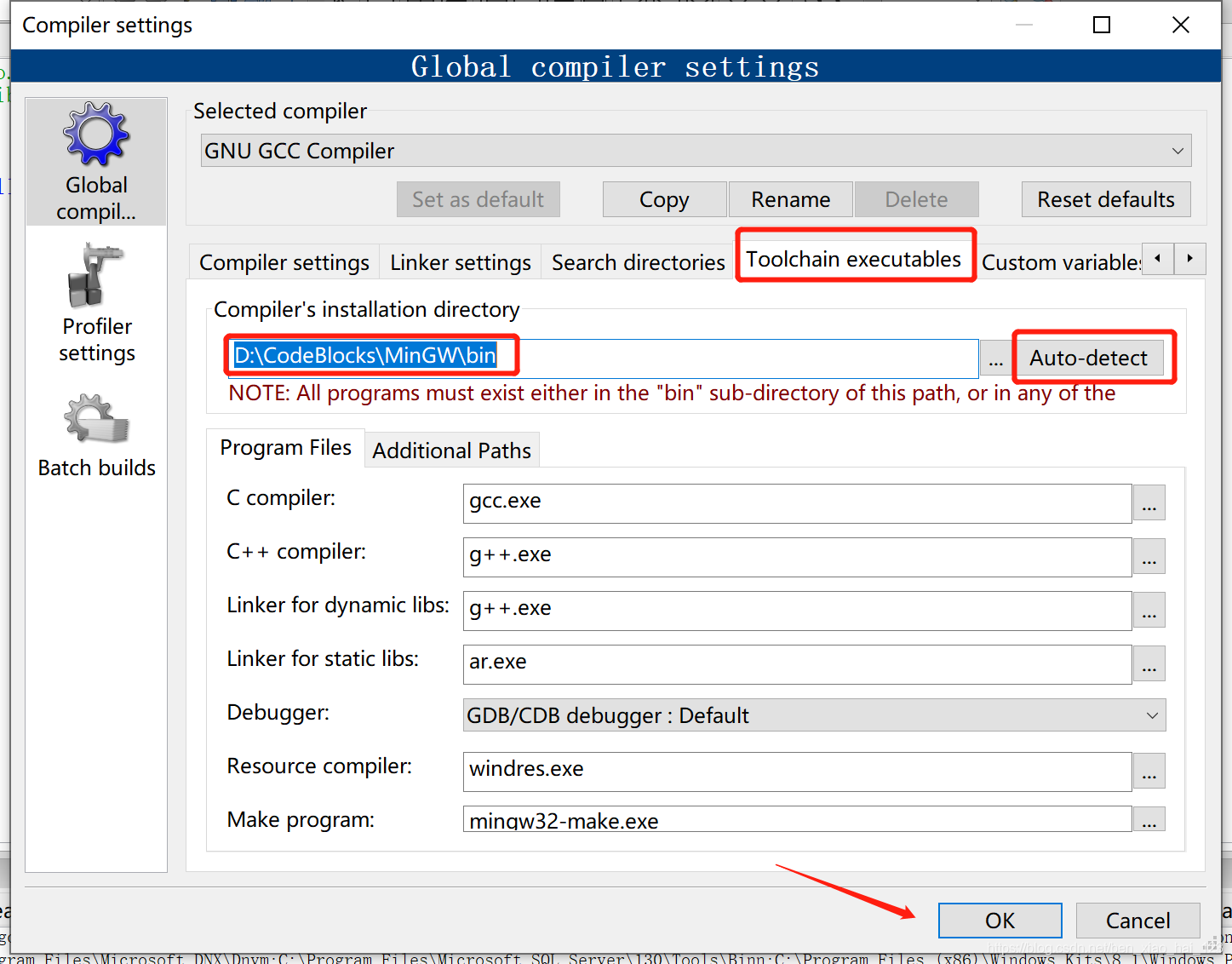Close the Compiler settings dialog

(1180, 25)
